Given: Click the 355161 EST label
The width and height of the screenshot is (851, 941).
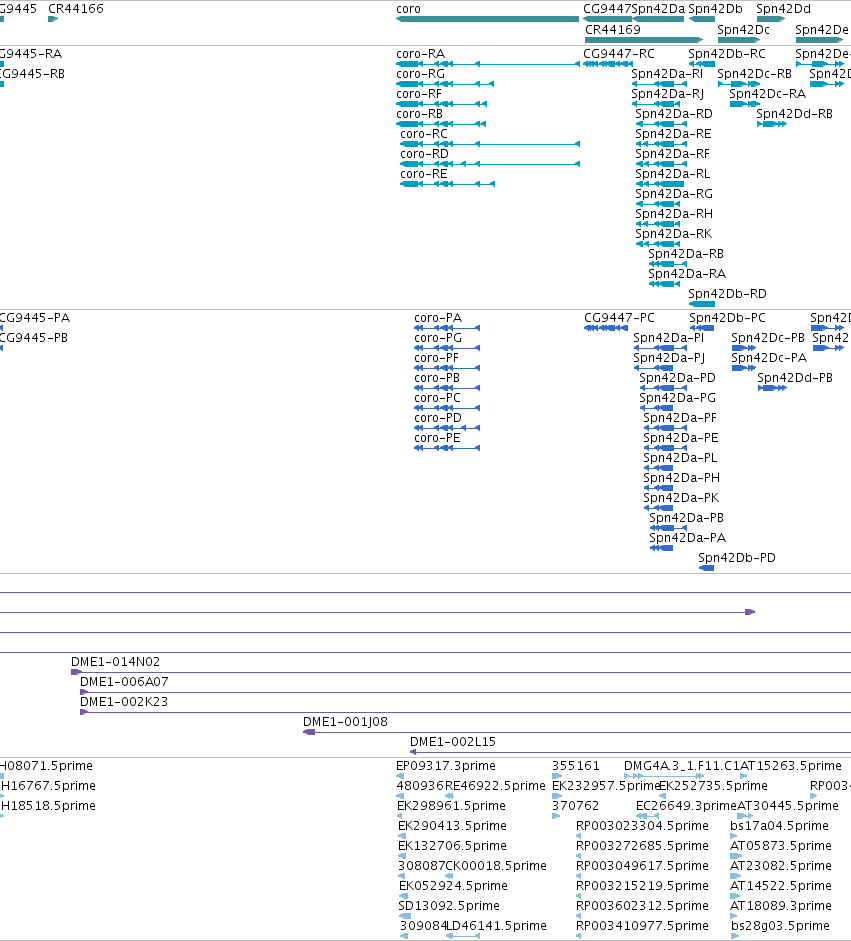Looking at the screenshot, I should click(x=576, y=766).
